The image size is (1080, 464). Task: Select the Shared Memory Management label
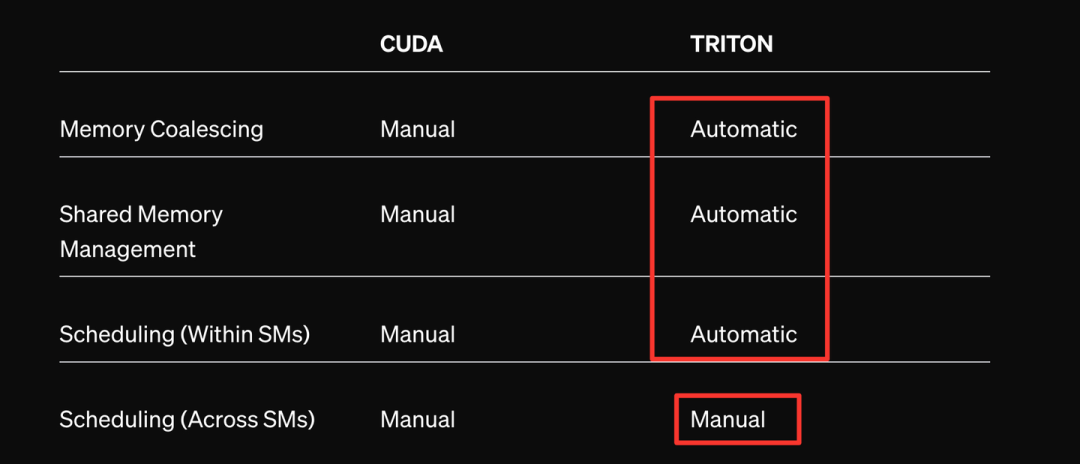(141, 231)
